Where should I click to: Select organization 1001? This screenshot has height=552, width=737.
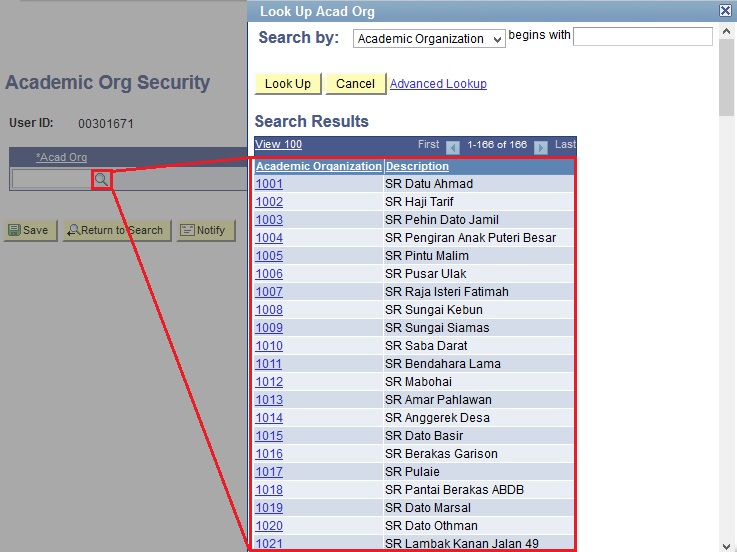coord(269,184)
